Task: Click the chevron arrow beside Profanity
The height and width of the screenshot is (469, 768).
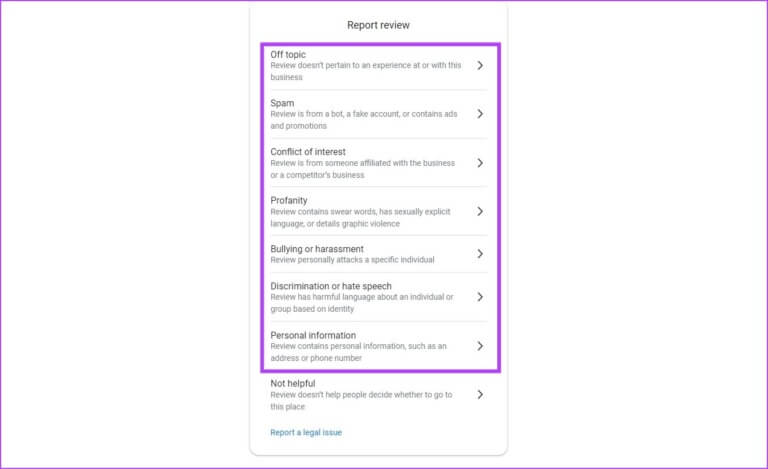Action: (x=480, y=212)
